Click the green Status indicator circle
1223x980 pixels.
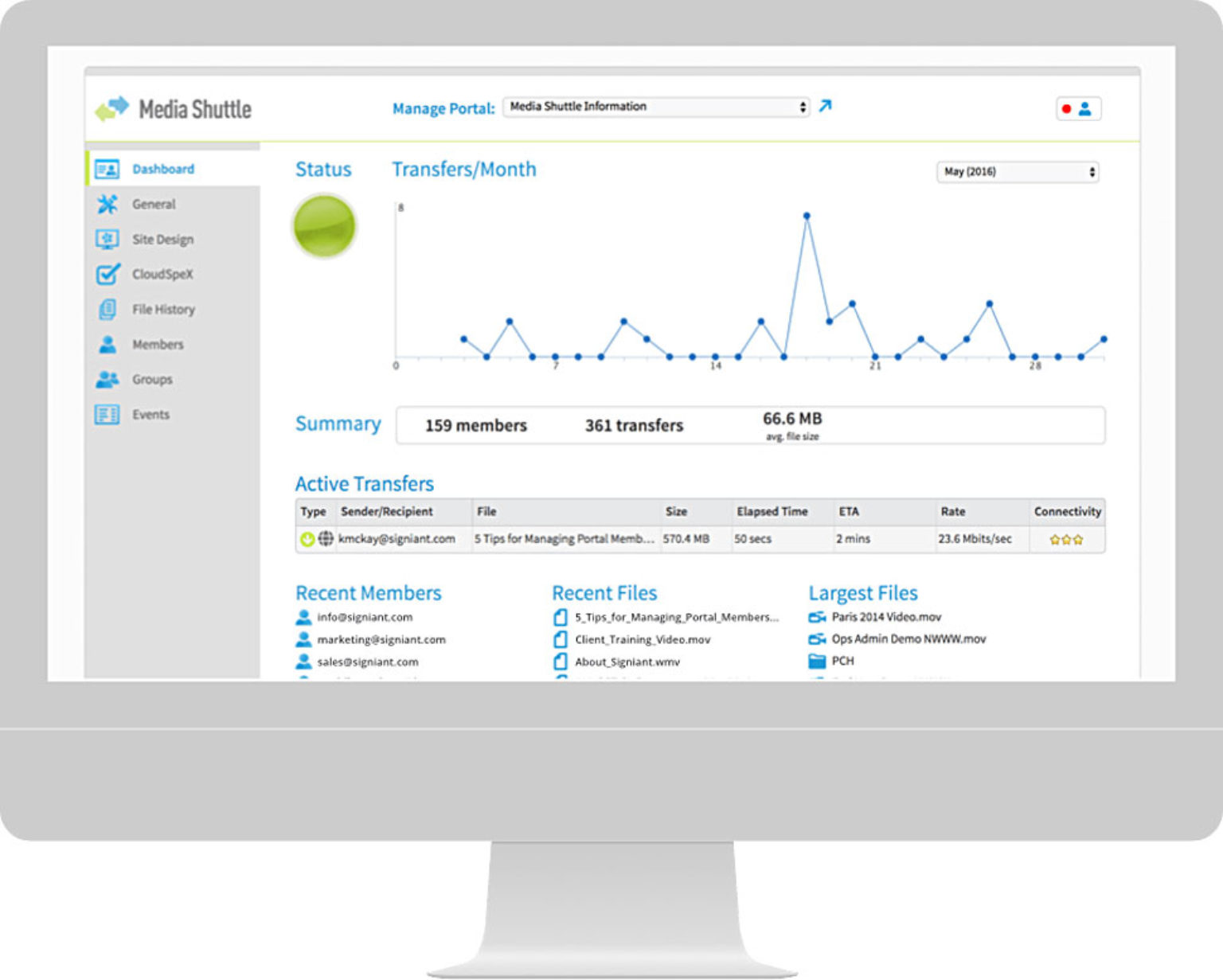click(324, 226)
